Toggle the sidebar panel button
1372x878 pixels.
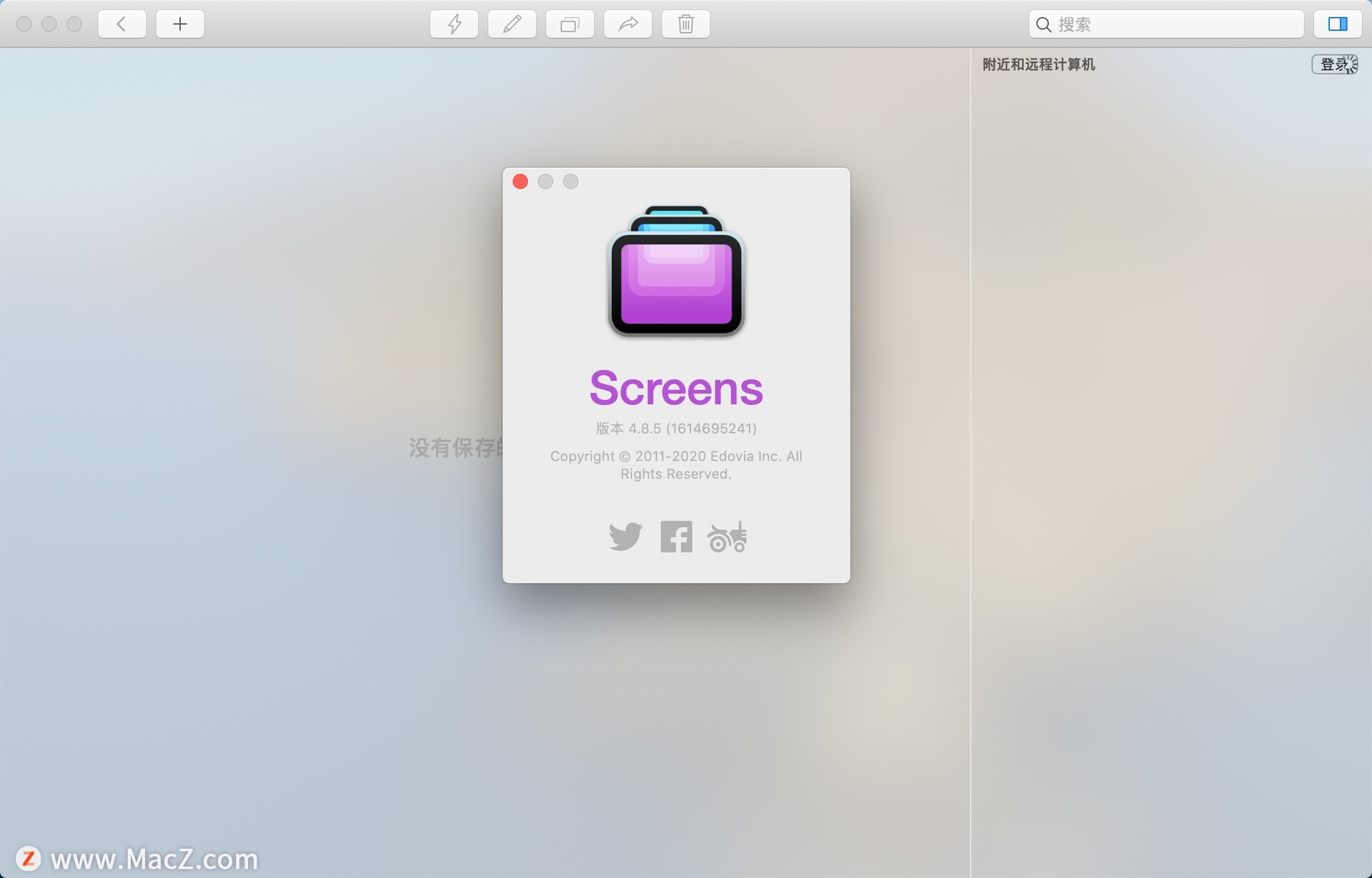[1338, 24]
